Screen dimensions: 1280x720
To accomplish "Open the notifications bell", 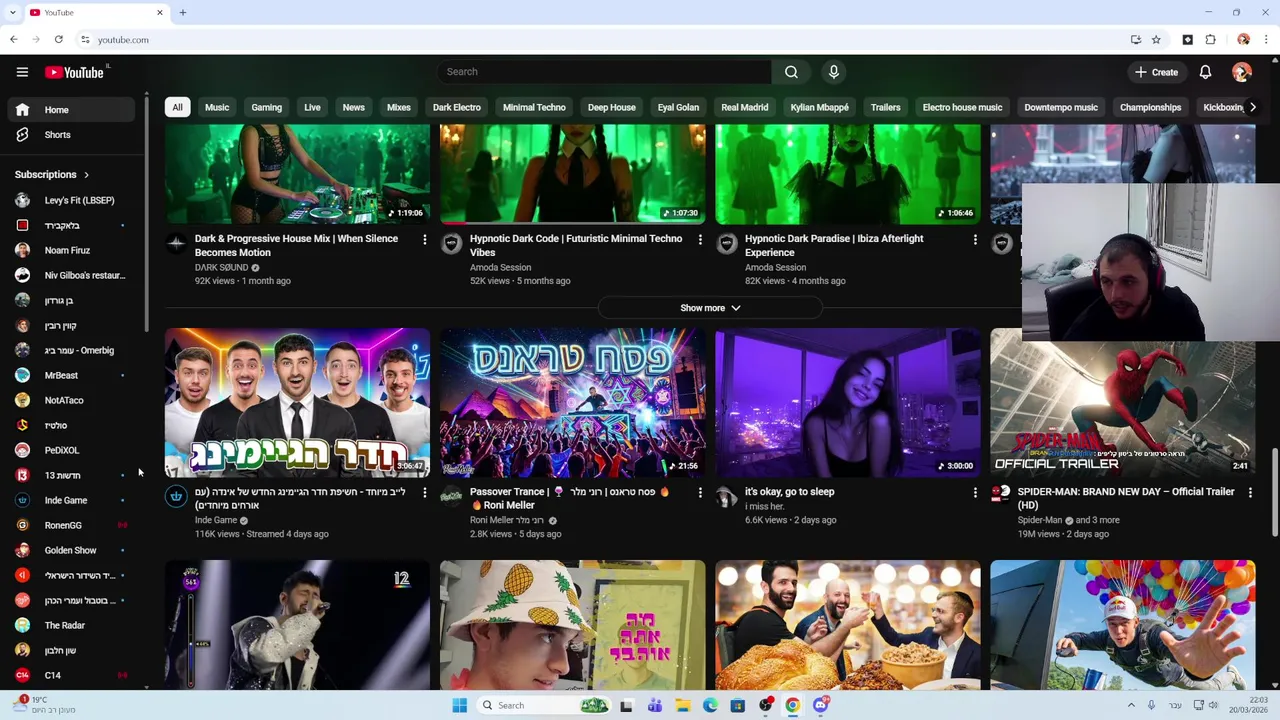I will point(1205,72).
